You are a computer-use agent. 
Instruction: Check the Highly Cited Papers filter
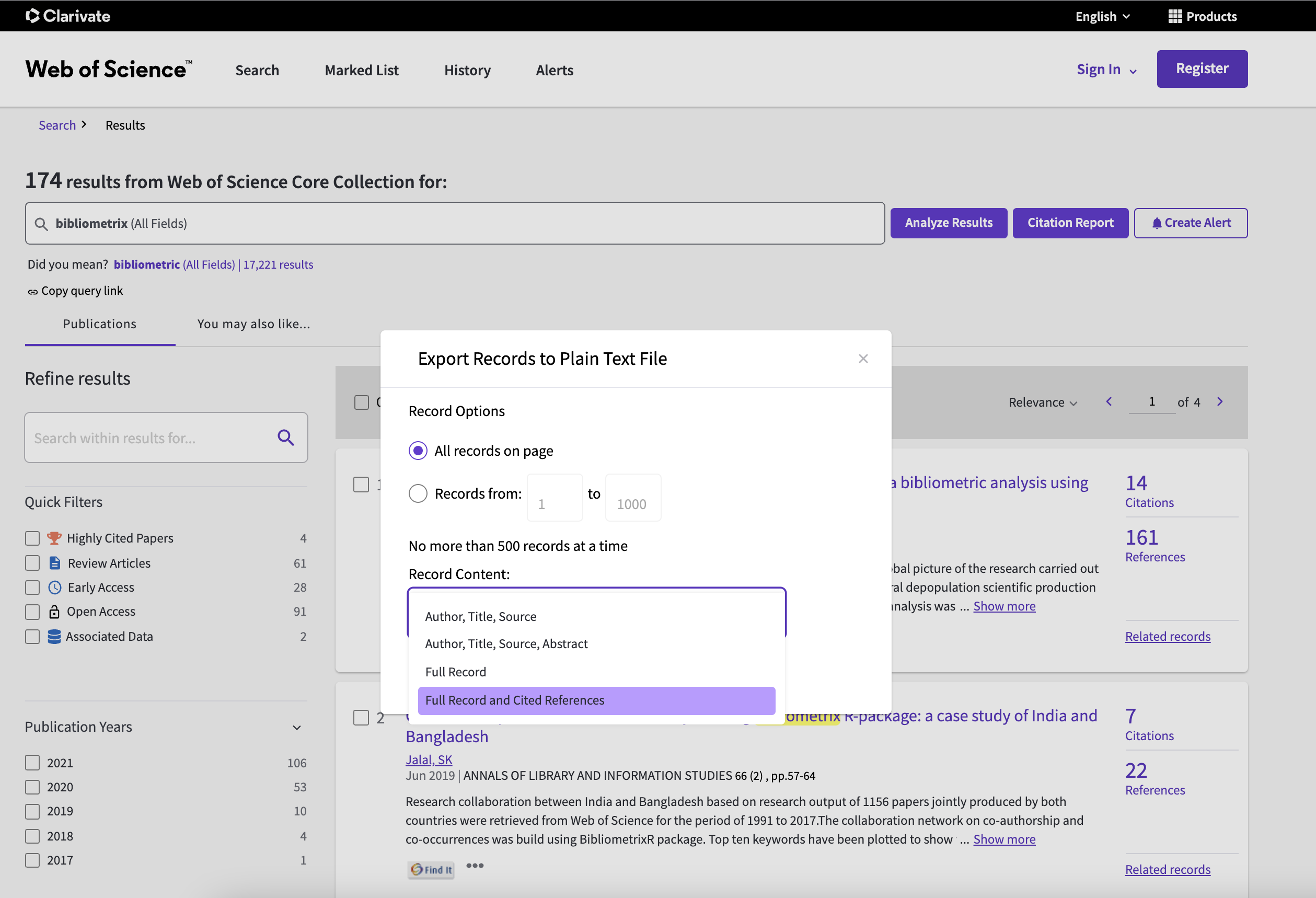point(32,538)
